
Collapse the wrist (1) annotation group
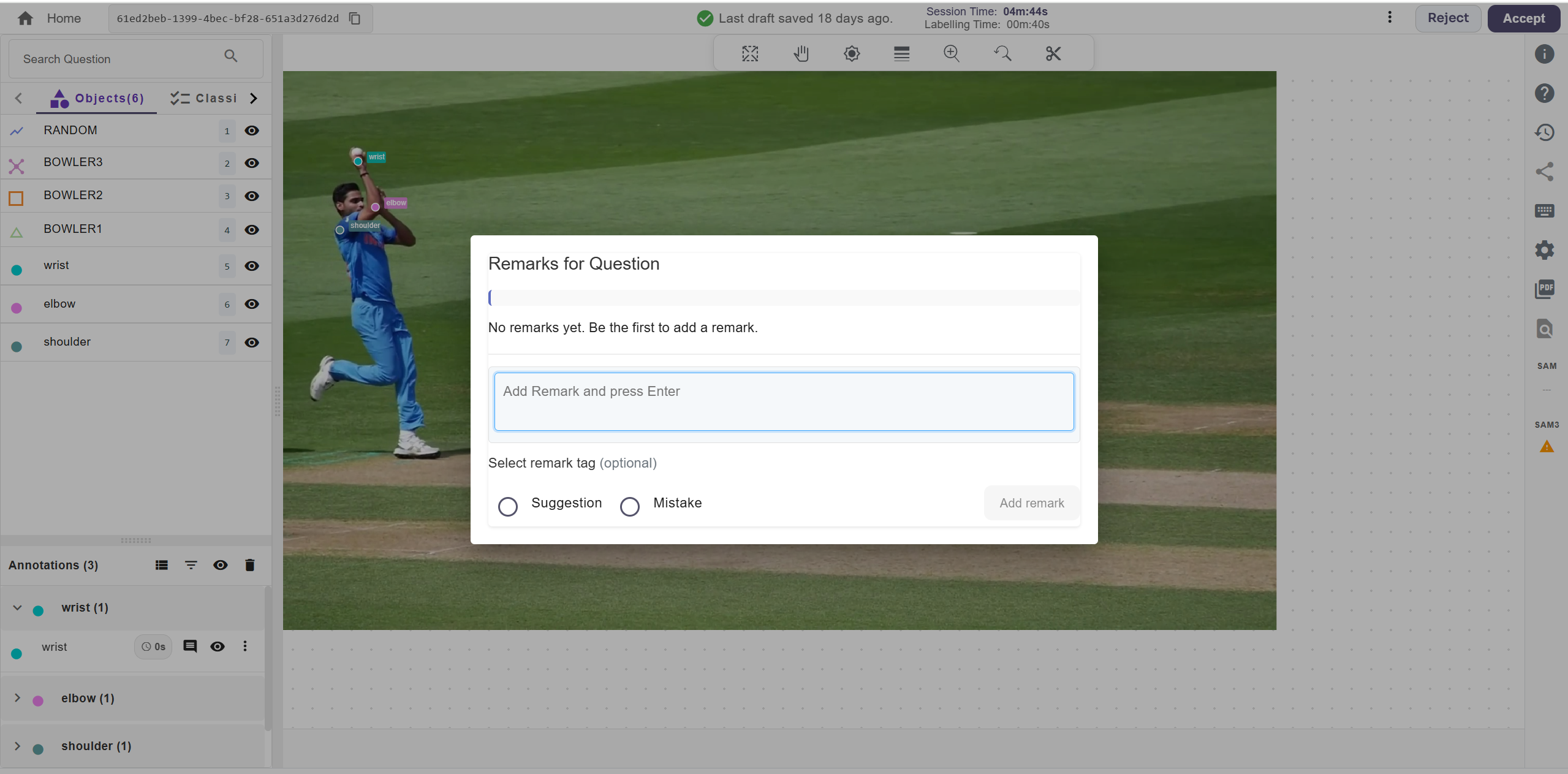[17, 607]
